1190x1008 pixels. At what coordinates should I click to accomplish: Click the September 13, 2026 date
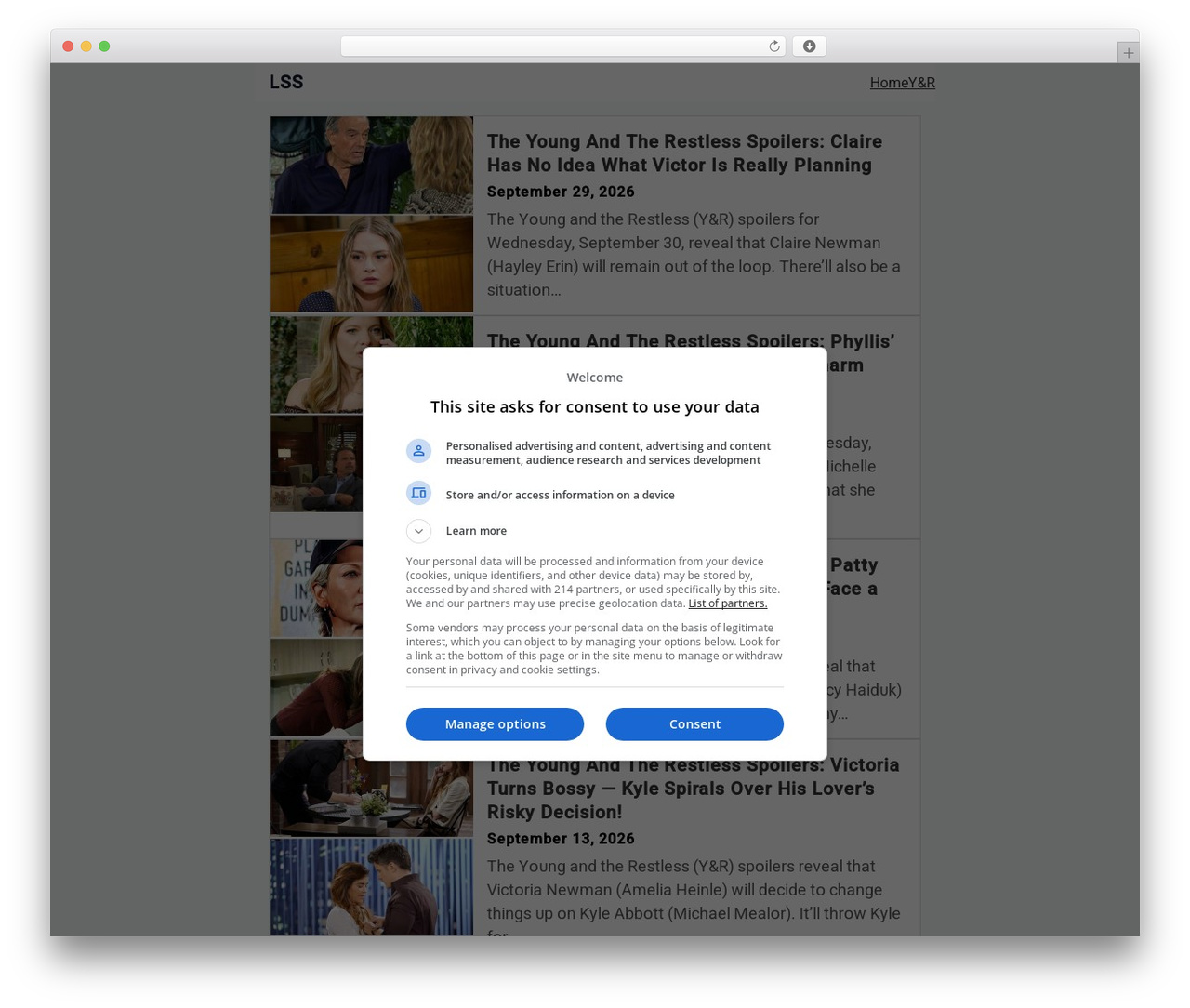click(x=561, y=839)
